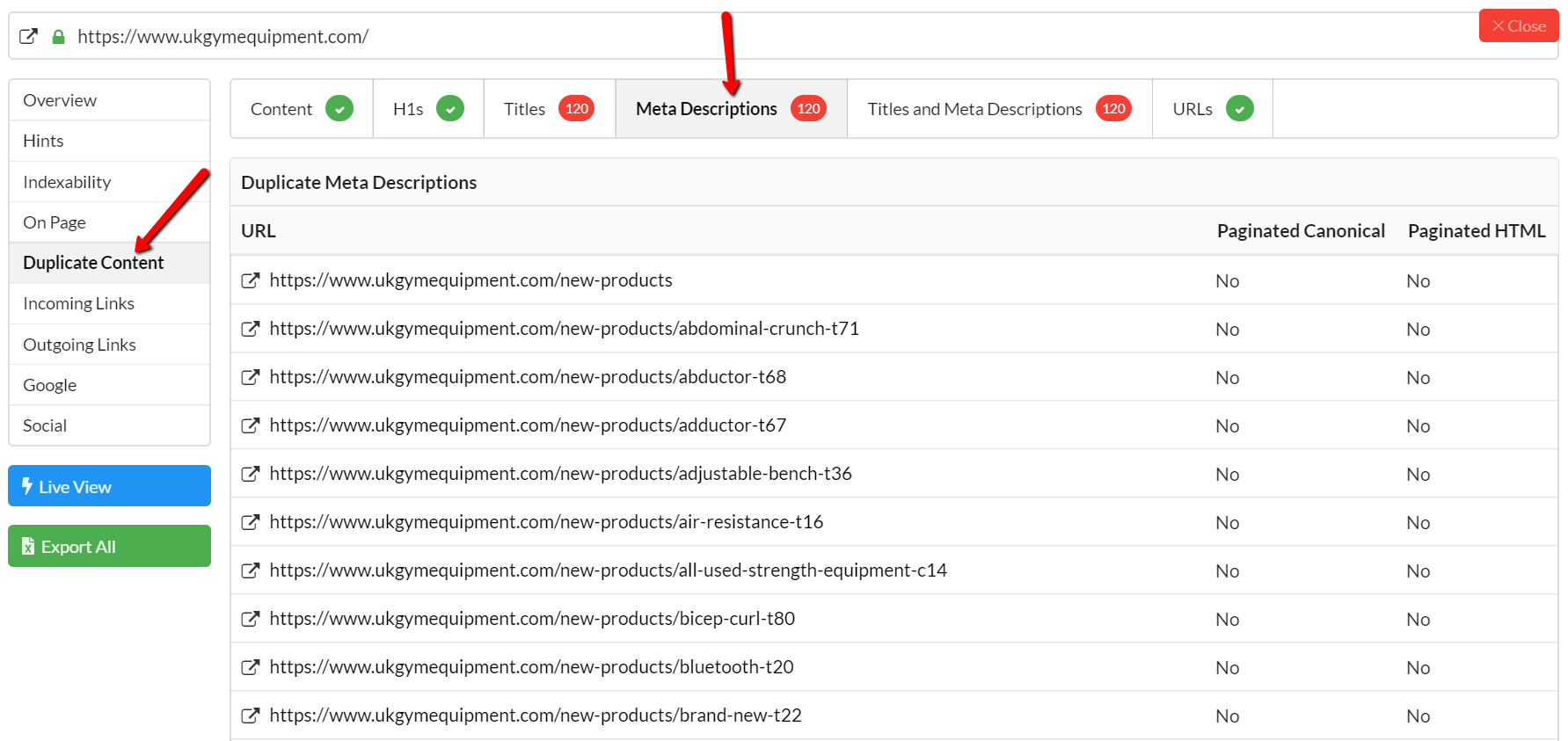Click red 120 badge on Titles tab

point(577,109)
